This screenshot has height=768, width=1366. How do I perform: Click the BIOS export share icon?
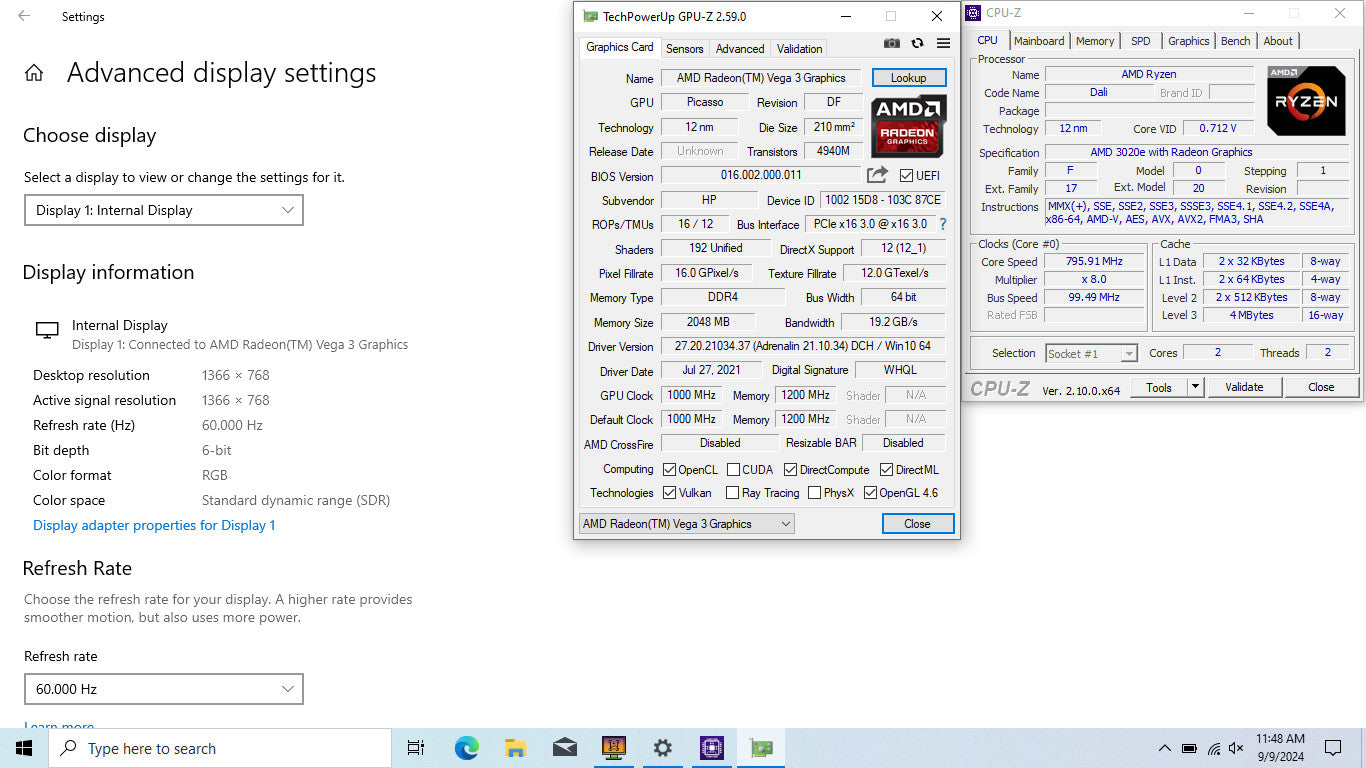tap(877, 175)
